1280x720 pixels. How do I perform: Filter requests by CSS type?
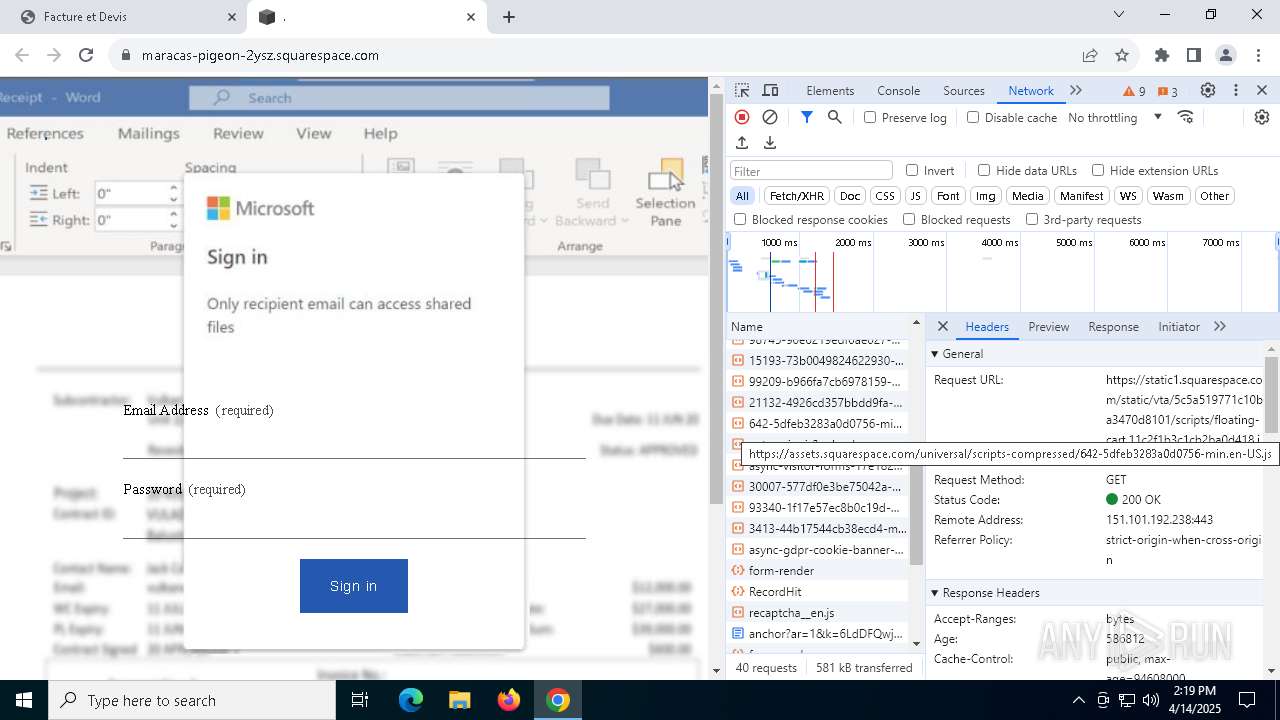(884, 196)
